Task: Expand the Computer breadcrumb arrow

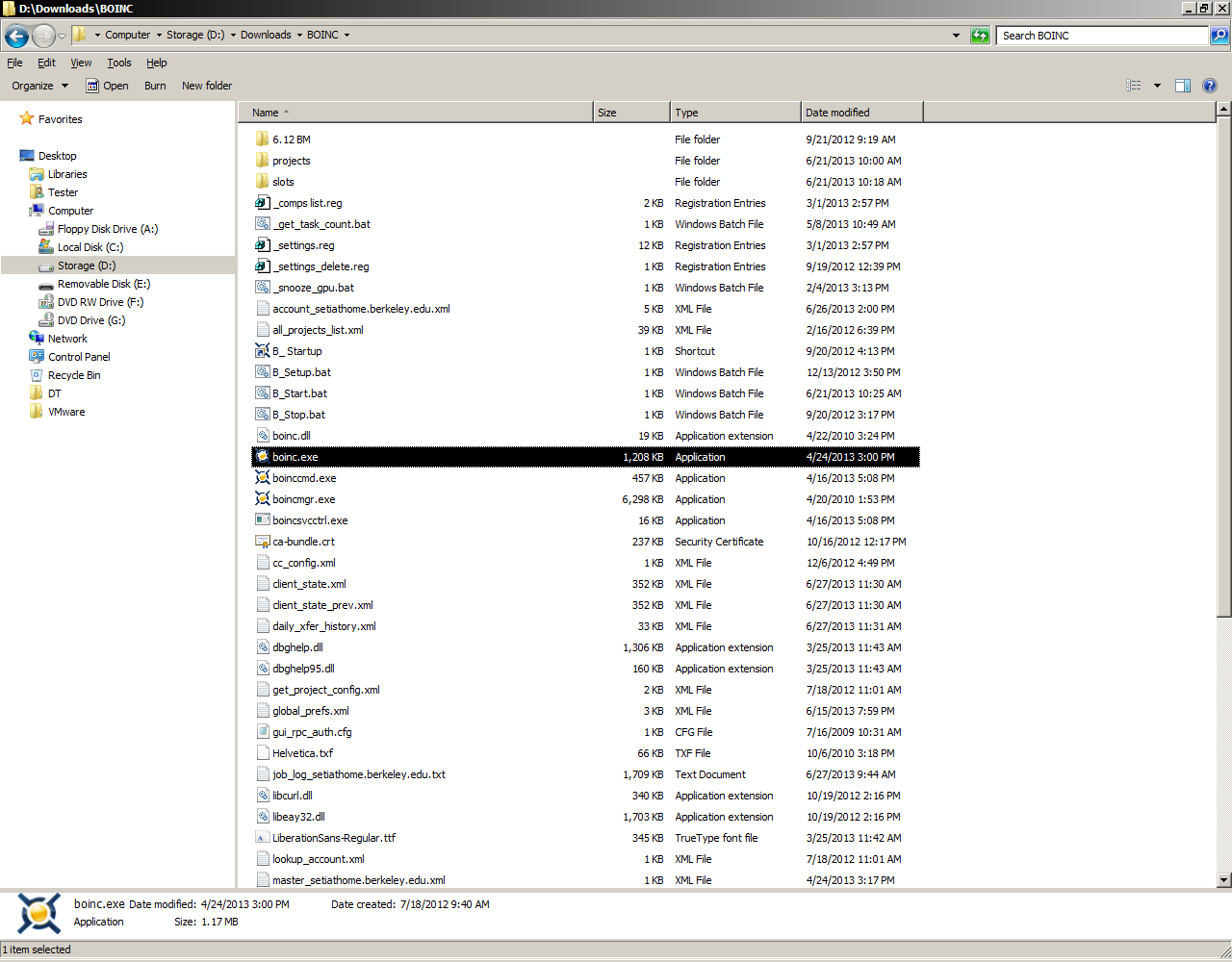Action: [x=159, y=36]
